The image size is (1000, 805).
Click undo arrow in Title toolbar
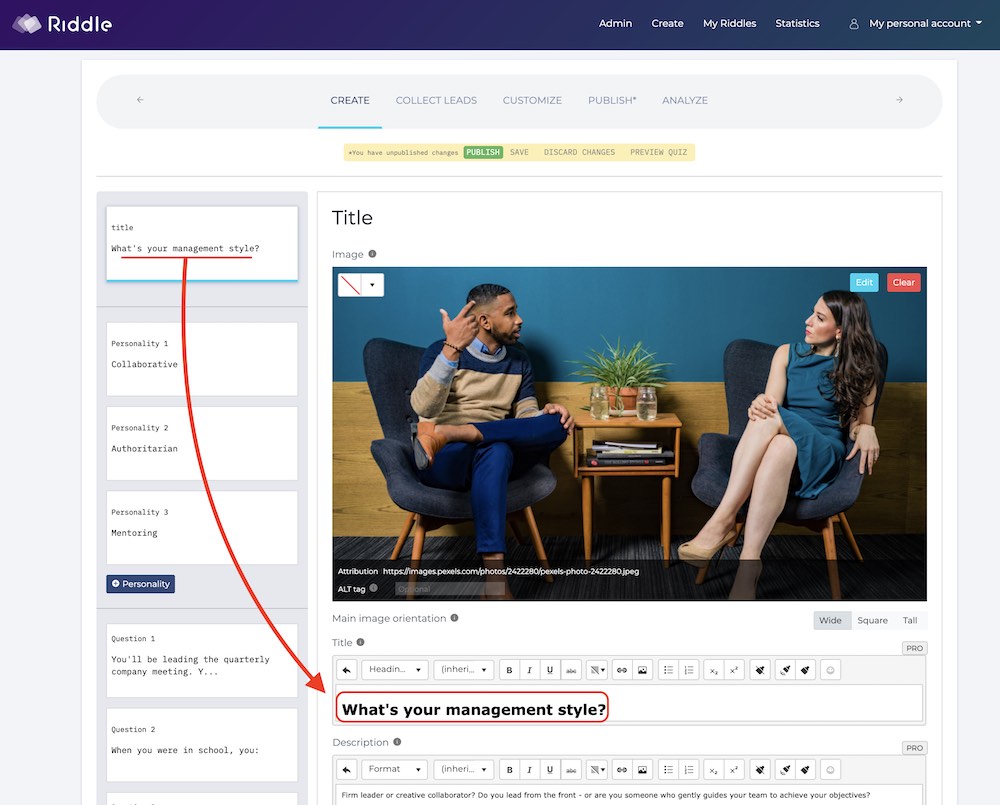click(x=346, y=670)
